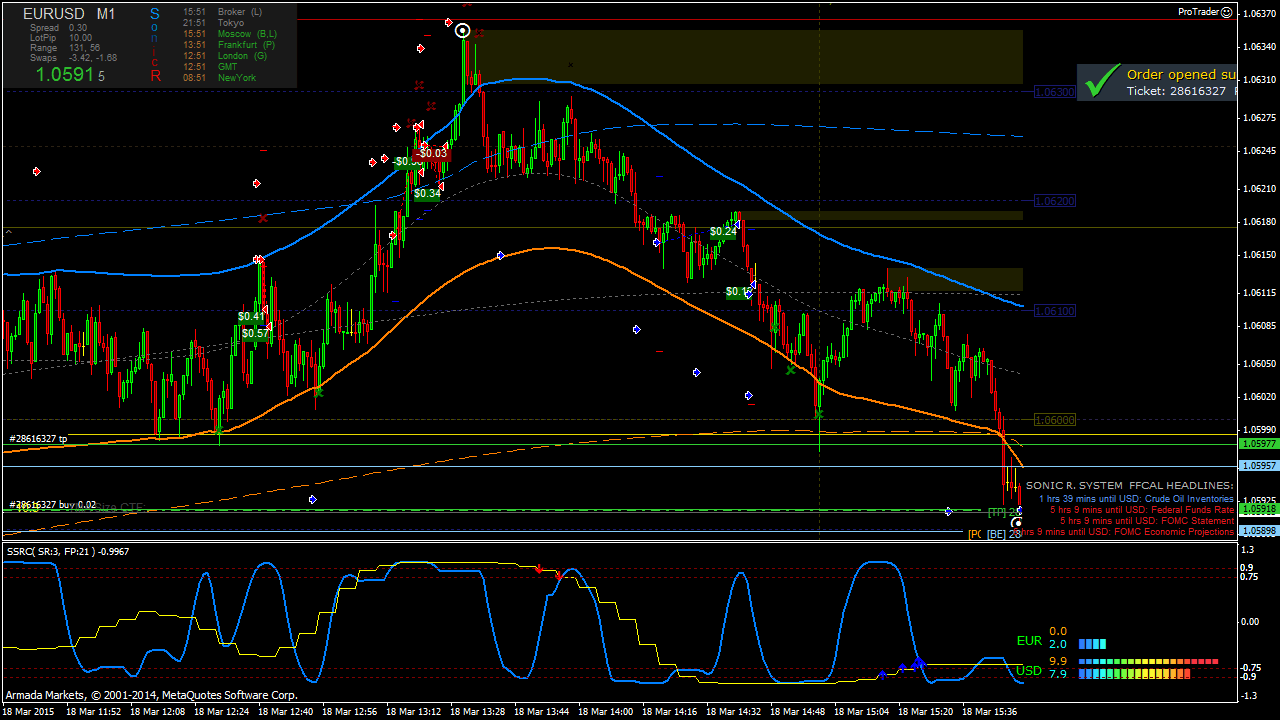Click the London (G) session row
This screenshot has width=1280, height=720.
click(225, 56)
